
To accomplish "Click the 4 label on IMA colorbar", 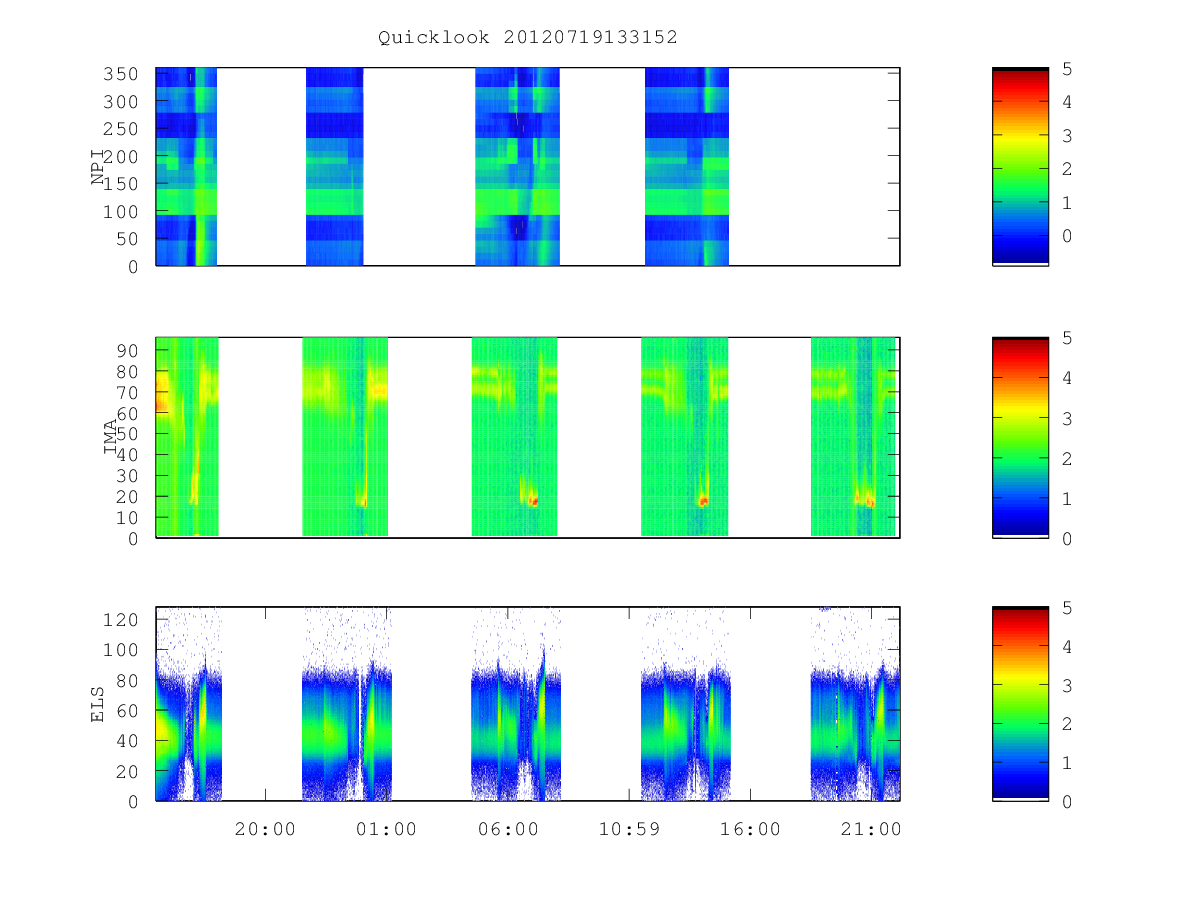I will point(1066,379).
